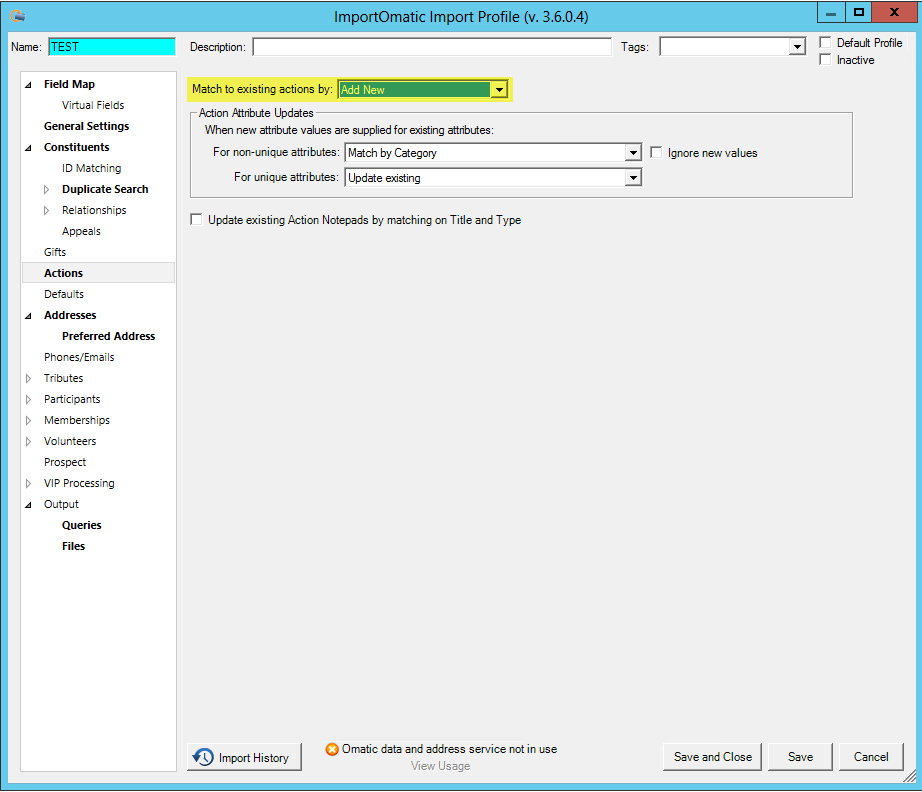Click the View Usage link
The image size is (922, 792).
440,766
